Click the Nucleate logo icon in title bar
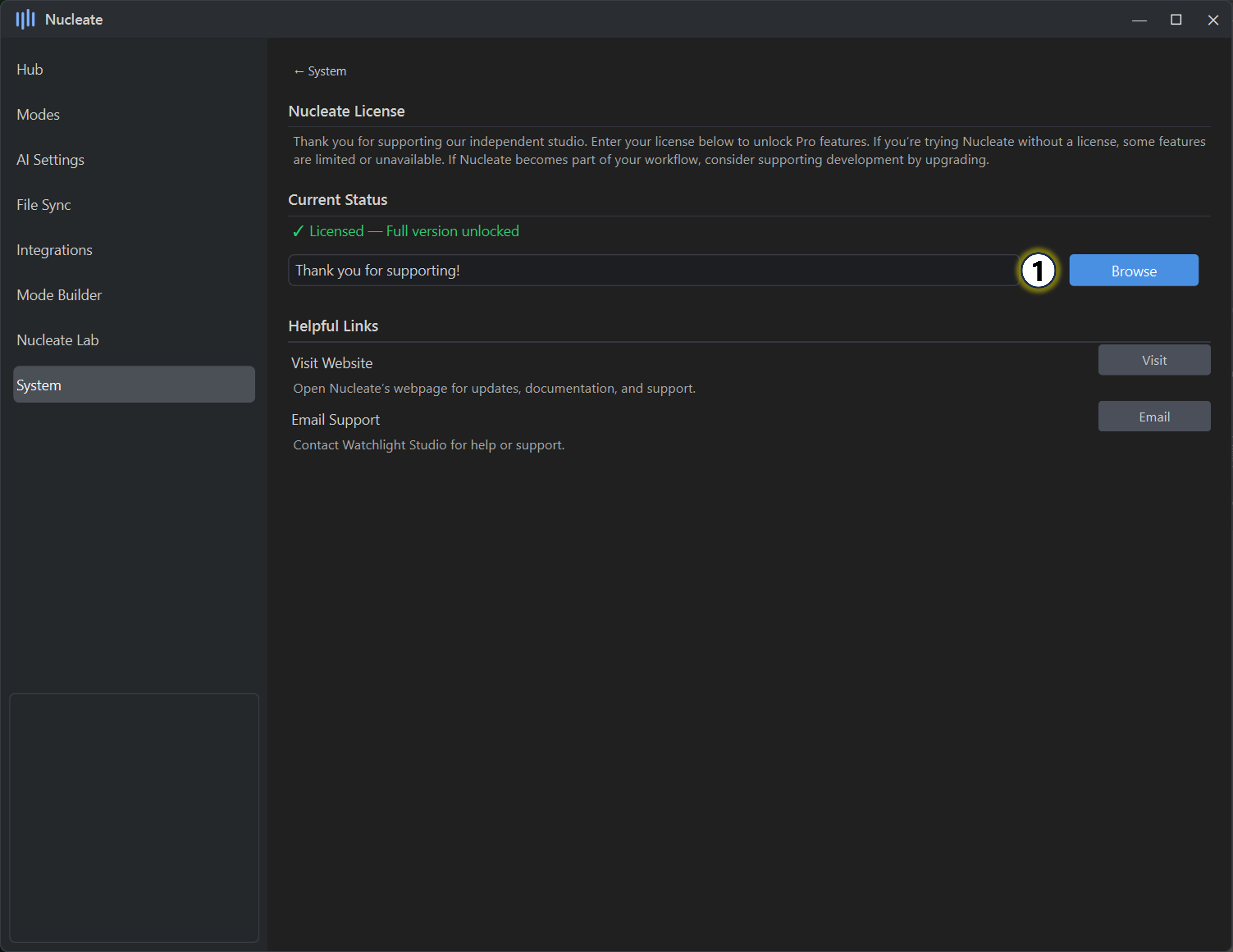The height and width of the screenshot is (952, 1233). coord(25,20)
